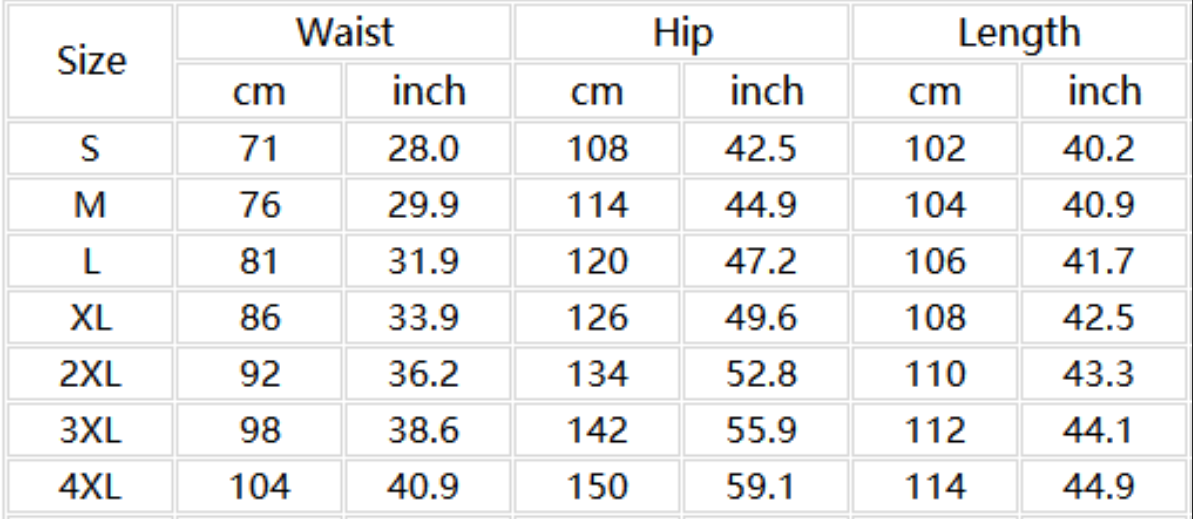
Task: Click the Hip column header
Action: (683, 33)
